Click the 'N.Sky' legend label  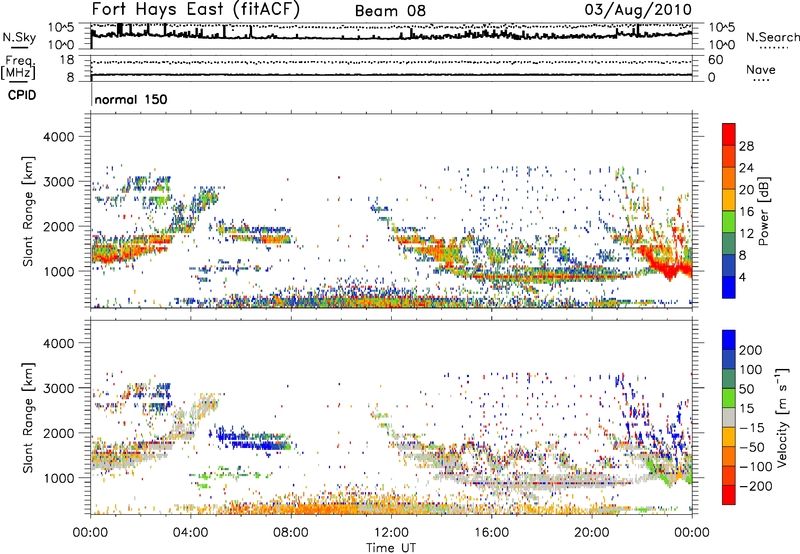pos(19,37)
